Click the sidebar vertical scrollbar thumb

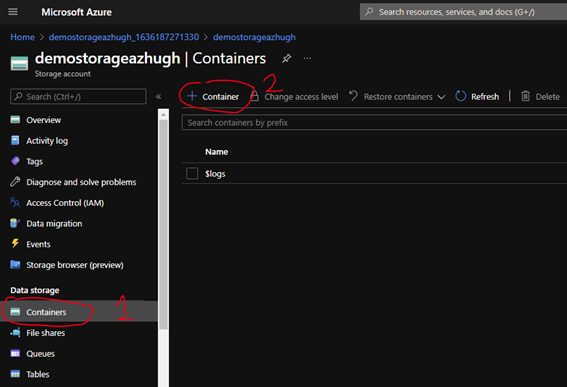click(163, 224)
